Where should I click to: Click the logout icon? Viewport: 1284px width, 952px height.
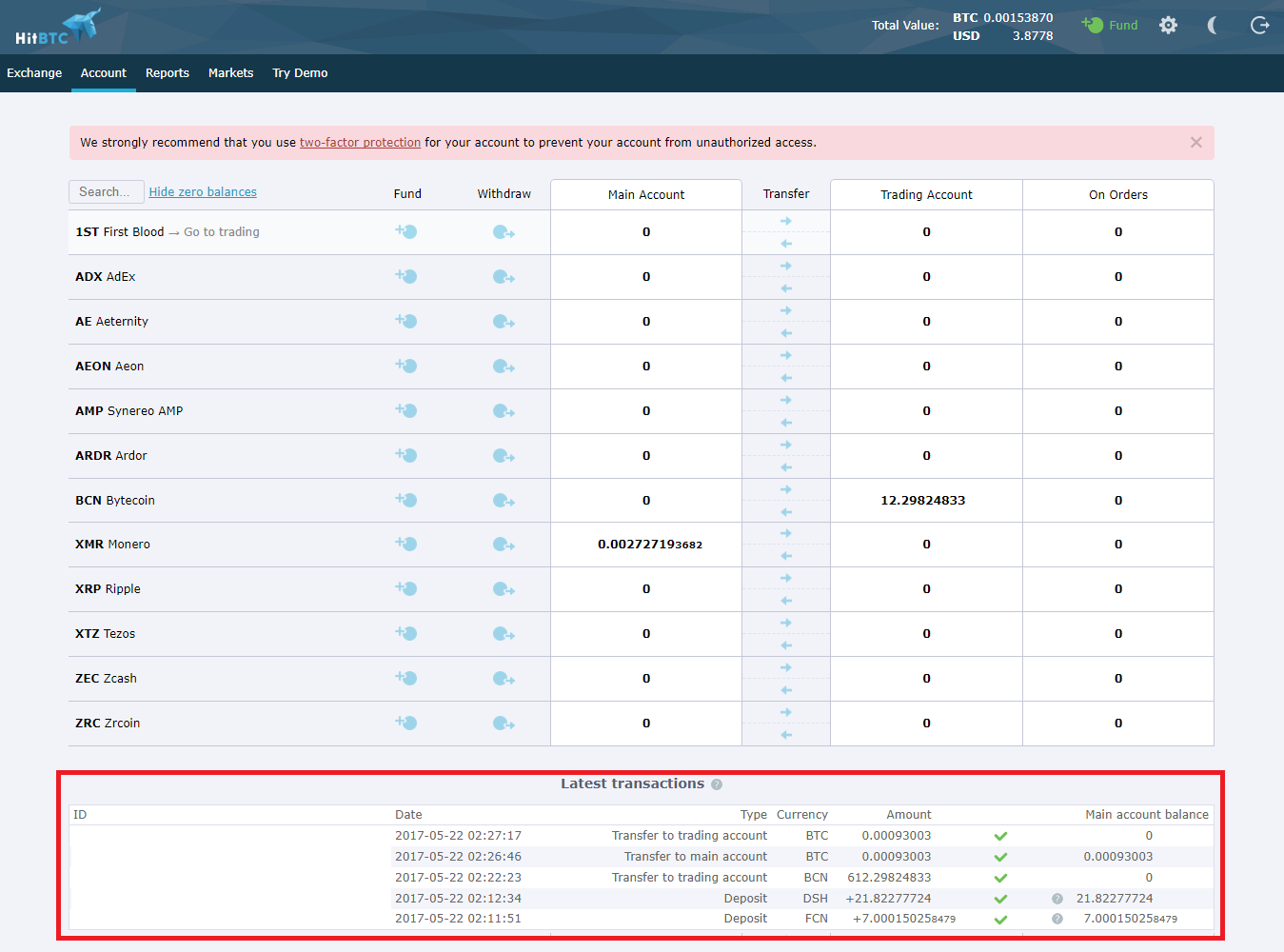(x=1259, y=25)
